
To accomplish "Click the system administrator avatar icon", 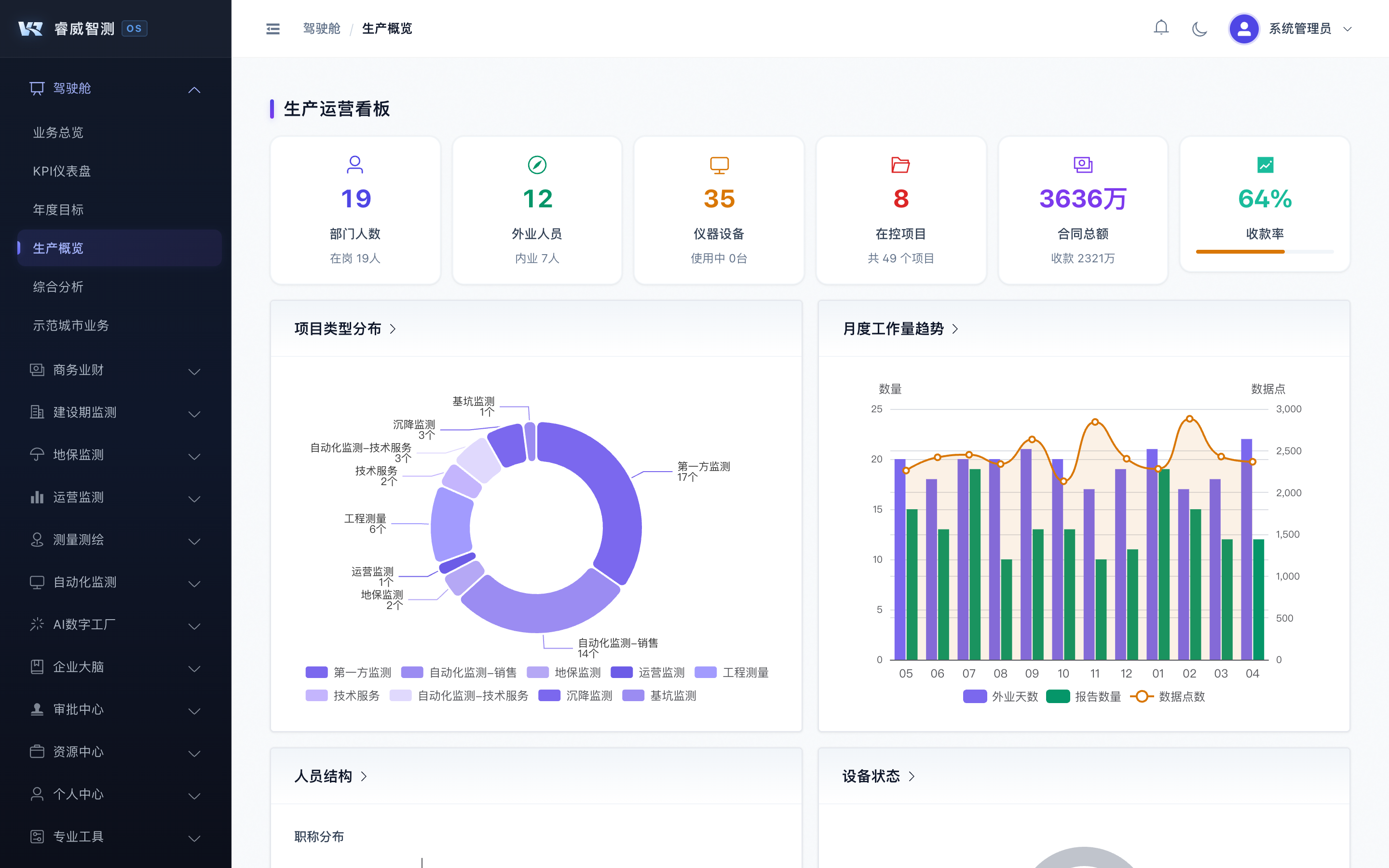I will [1243, 29].
